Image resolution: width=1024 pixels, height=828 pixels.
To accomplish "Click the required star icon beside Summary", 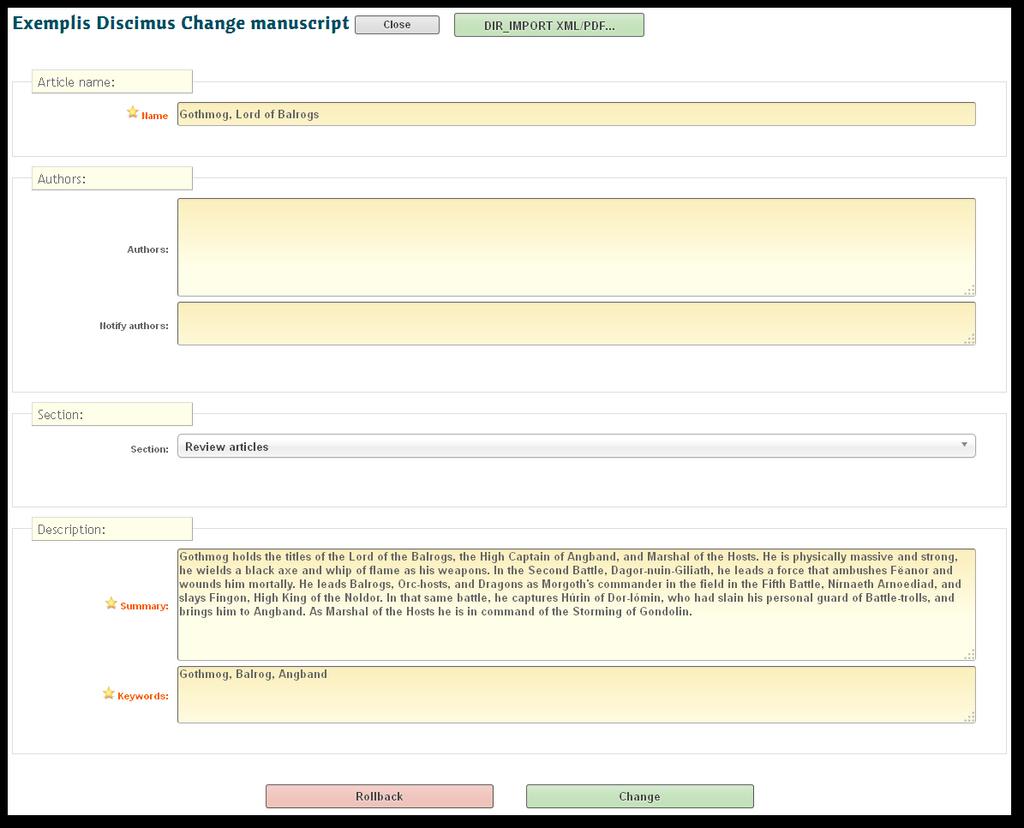I will click(112, 603).
